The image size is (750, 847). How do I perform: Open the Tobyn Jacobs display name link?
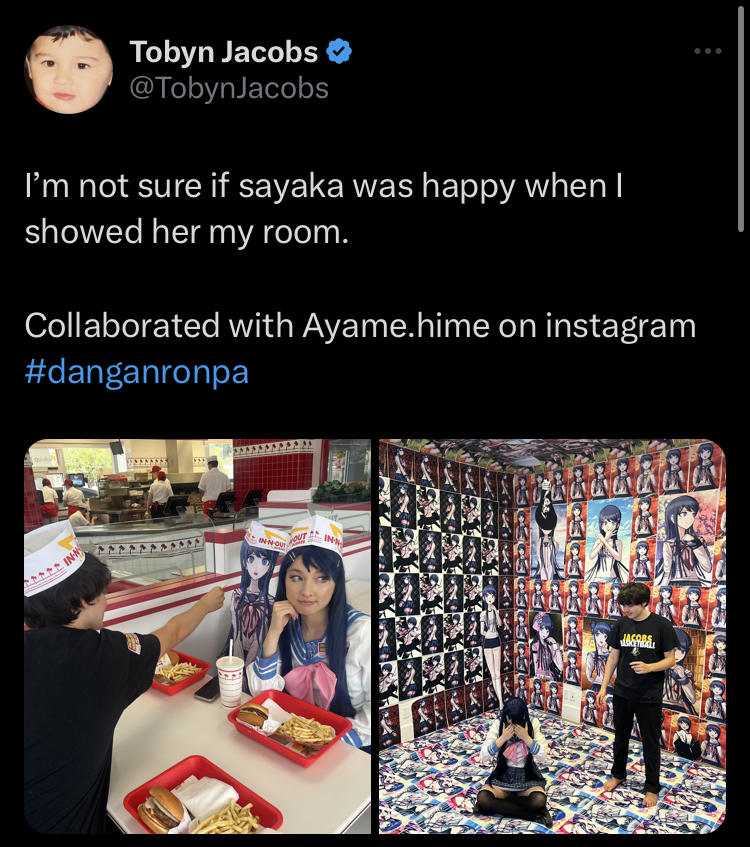tap(224, 52)
